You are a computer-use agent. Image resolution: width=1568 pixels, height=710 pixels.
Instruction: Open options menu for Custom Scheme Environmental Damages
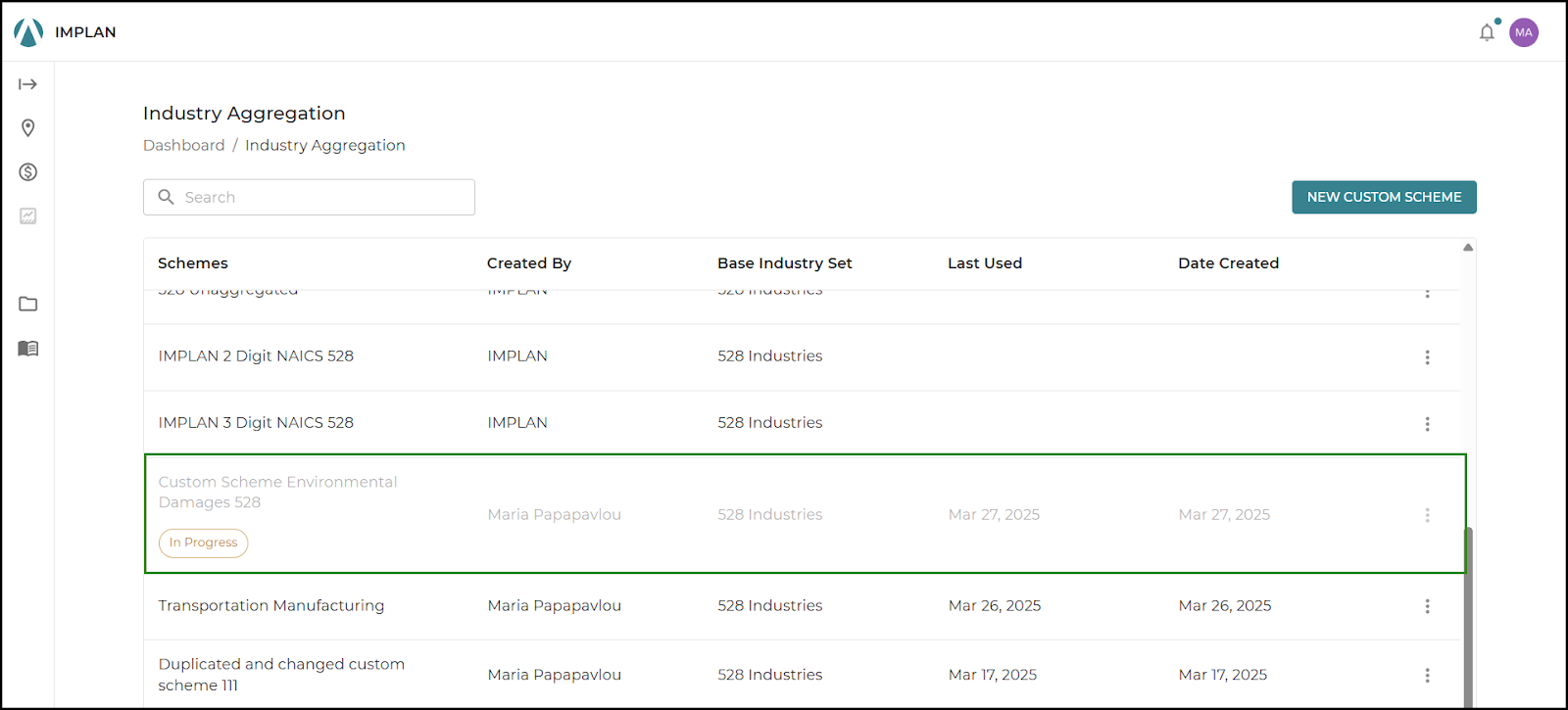click(x=1427, y=515)
